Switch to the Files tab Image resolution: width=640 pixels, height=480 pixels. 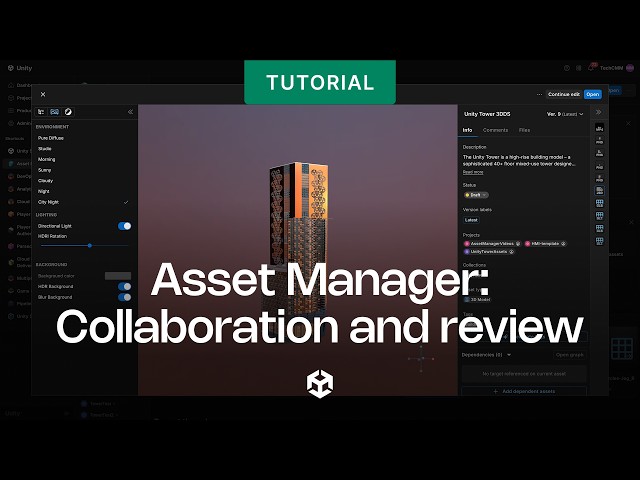pos(524,130)
